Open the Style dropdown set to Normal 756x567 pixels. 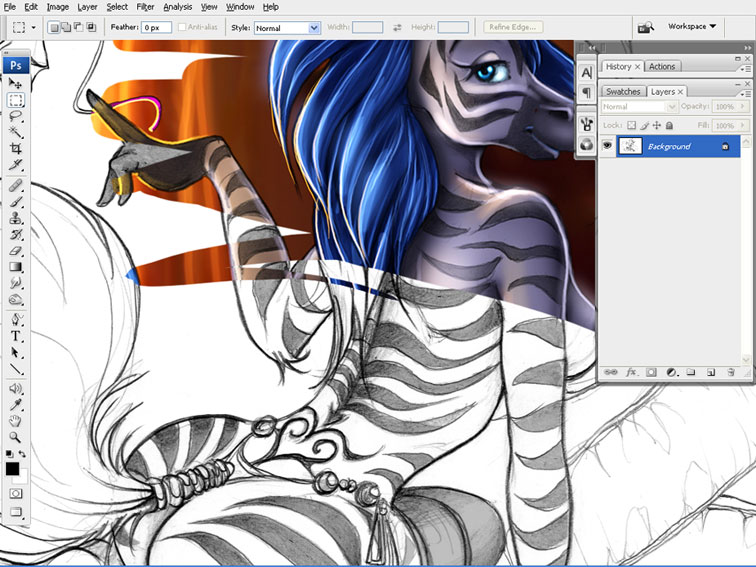[x=287, y=28]
